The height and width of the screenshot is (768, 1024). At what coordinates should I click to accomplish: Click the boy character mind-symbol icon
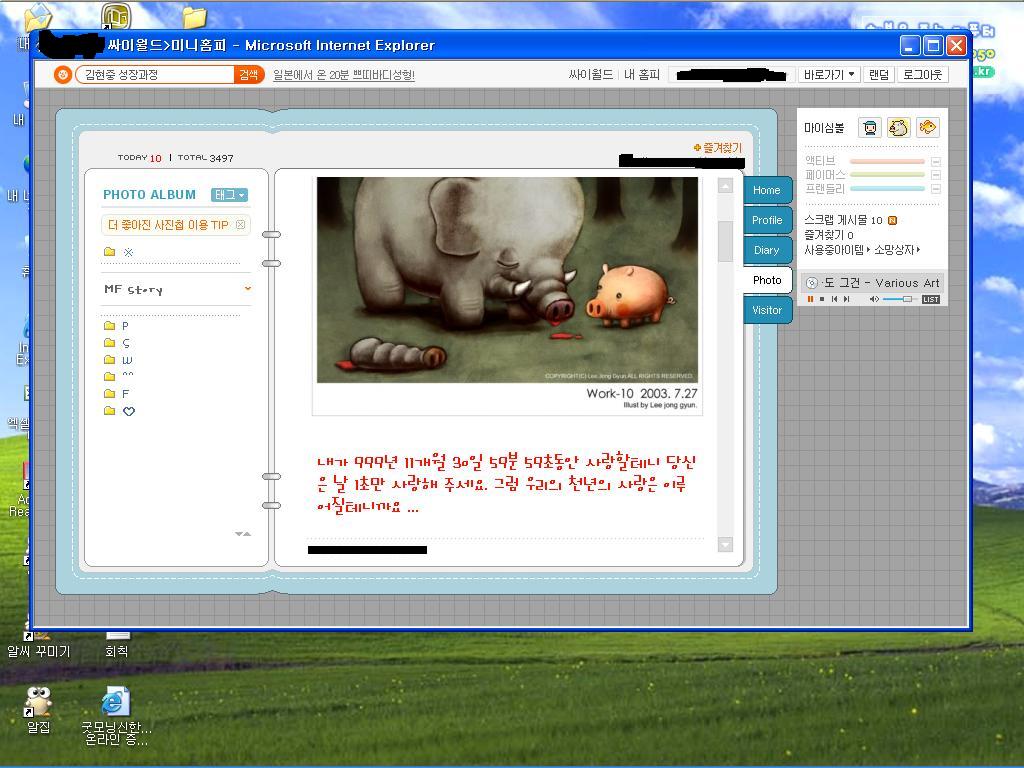[870, 127]
